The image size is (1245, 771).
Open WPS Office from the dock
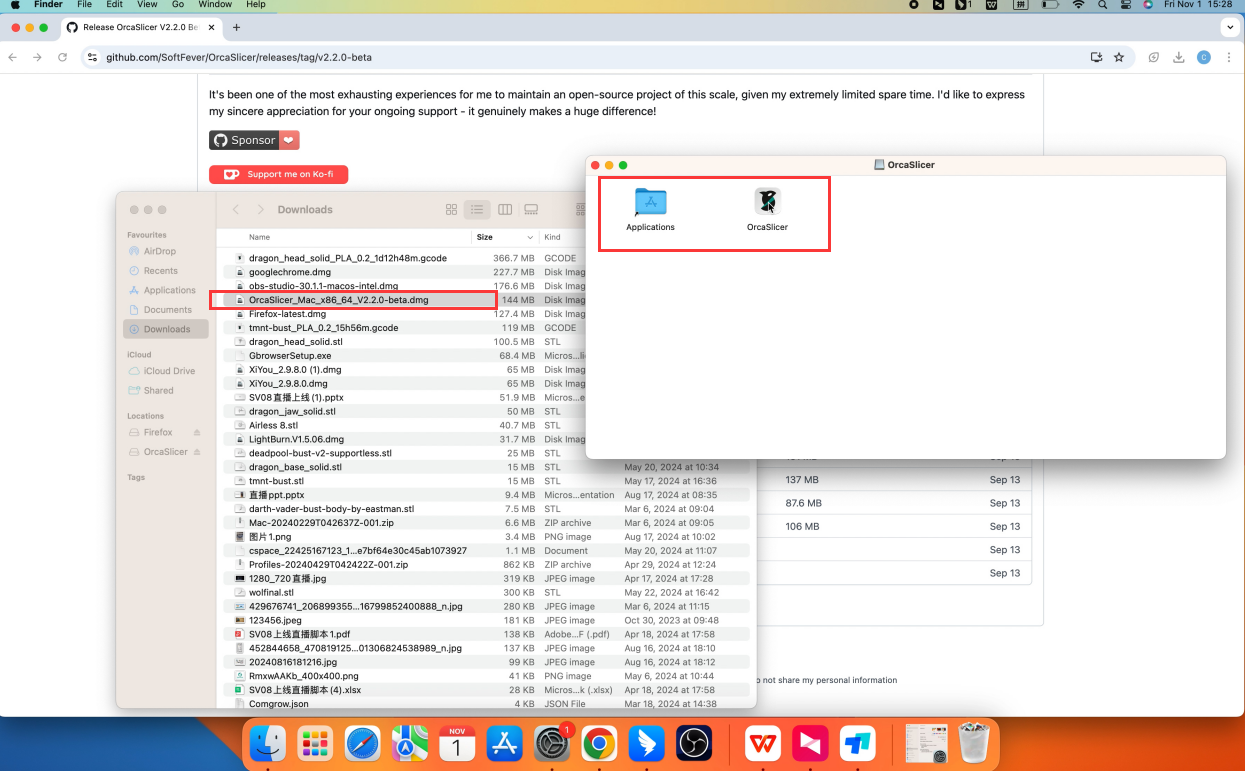(x=764, y=743)
